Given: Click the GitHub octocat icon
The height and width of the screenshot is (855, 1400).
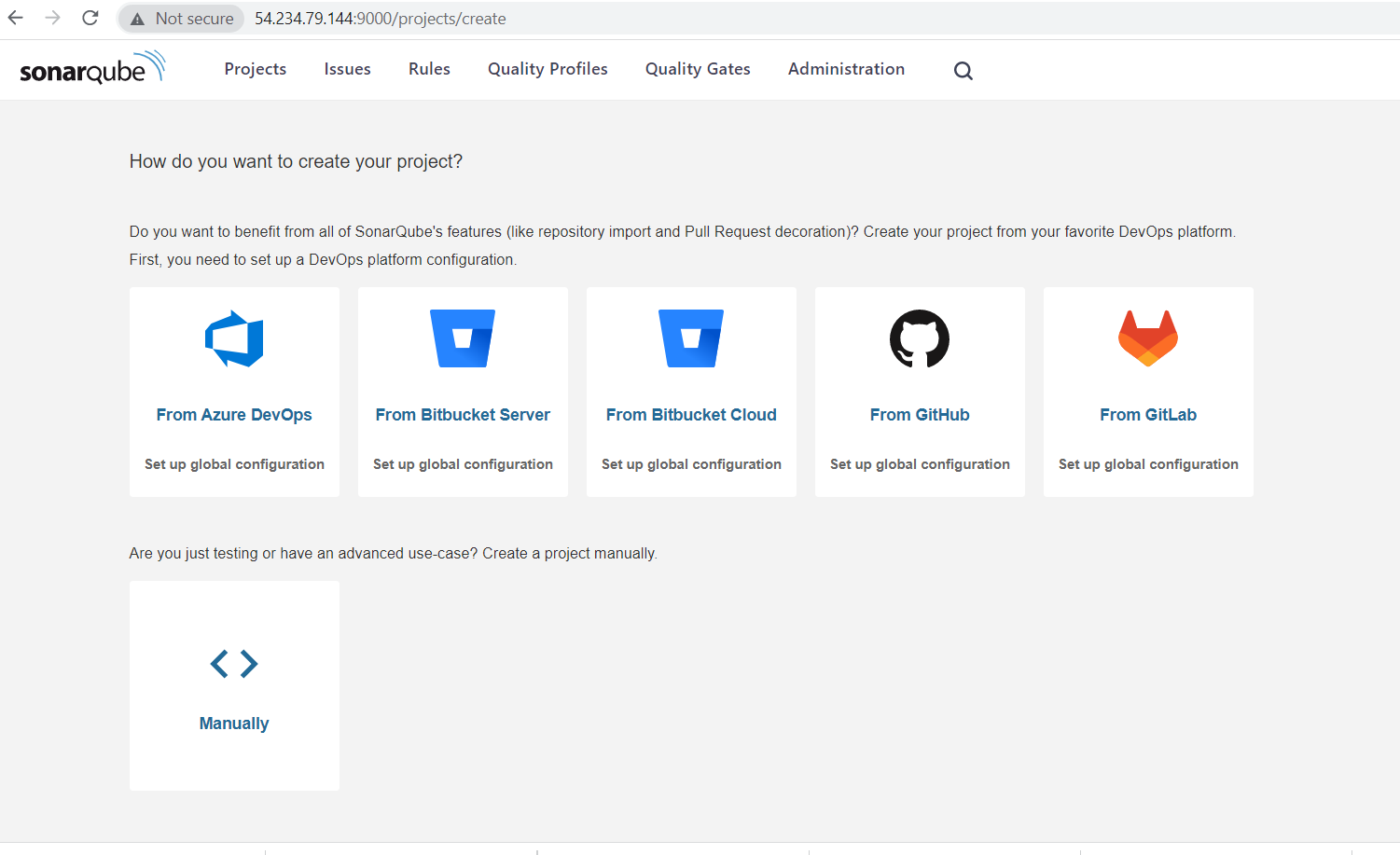Looking at the screenshot, I should click(920, 338).
